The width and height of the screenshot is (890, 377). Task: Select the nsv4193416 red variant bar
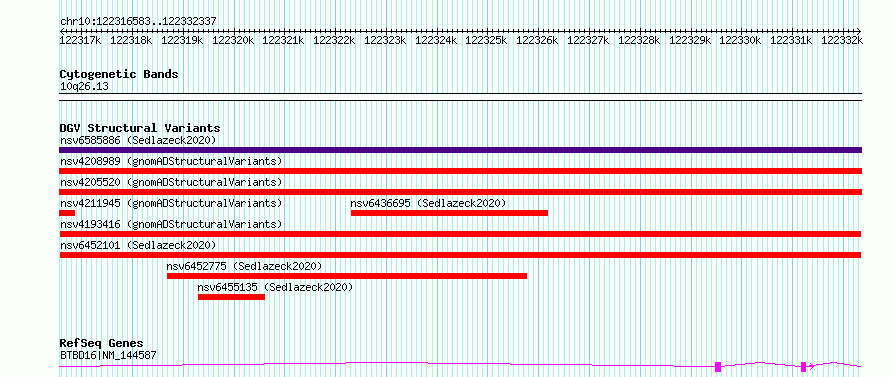[460, 234]
